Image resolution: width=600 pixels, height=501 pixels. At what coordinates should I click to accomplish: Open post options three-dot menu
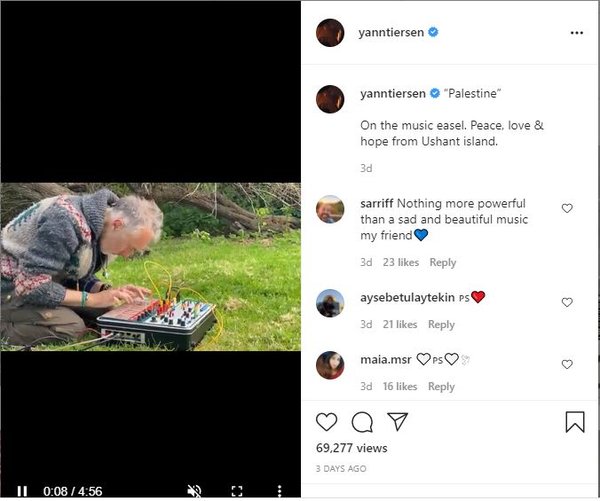(576, 32)
